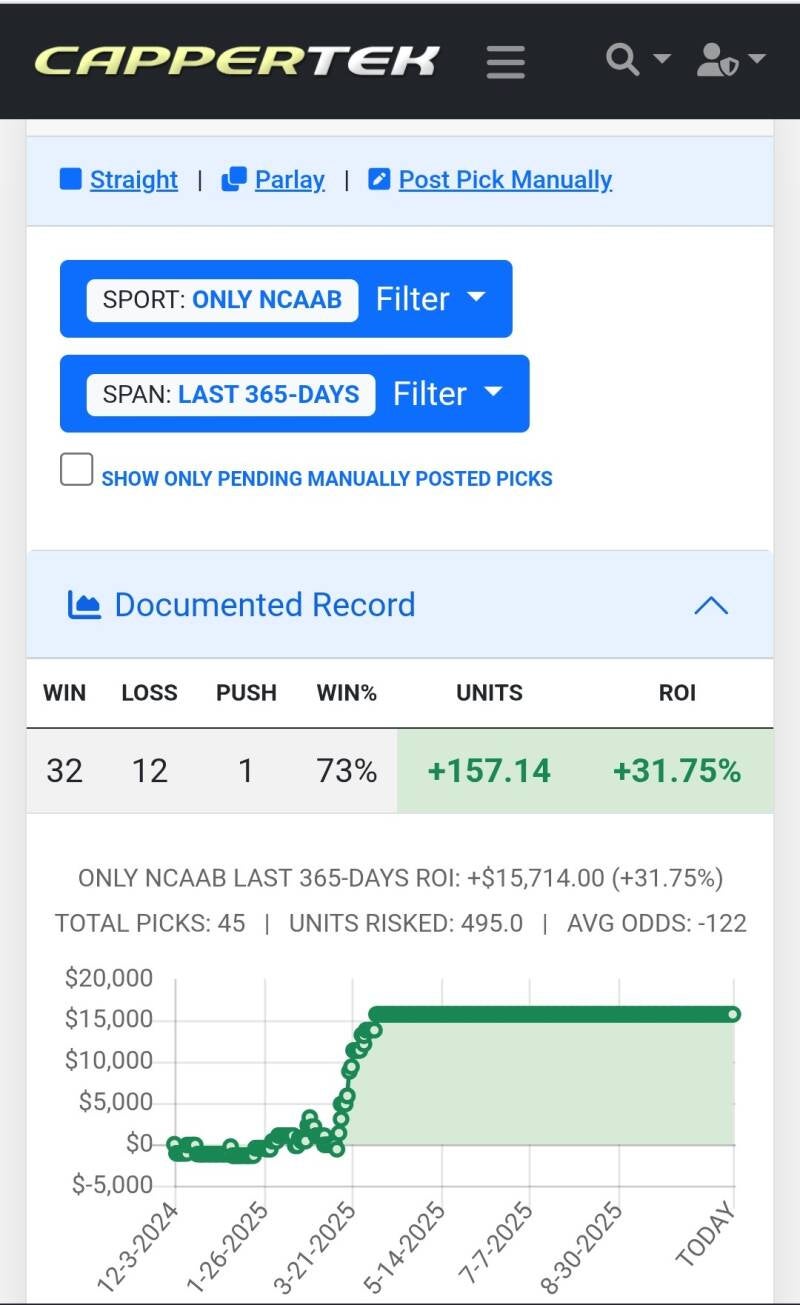Open the user account icon menu
The image size is (800, 1305).
[717, 60]
